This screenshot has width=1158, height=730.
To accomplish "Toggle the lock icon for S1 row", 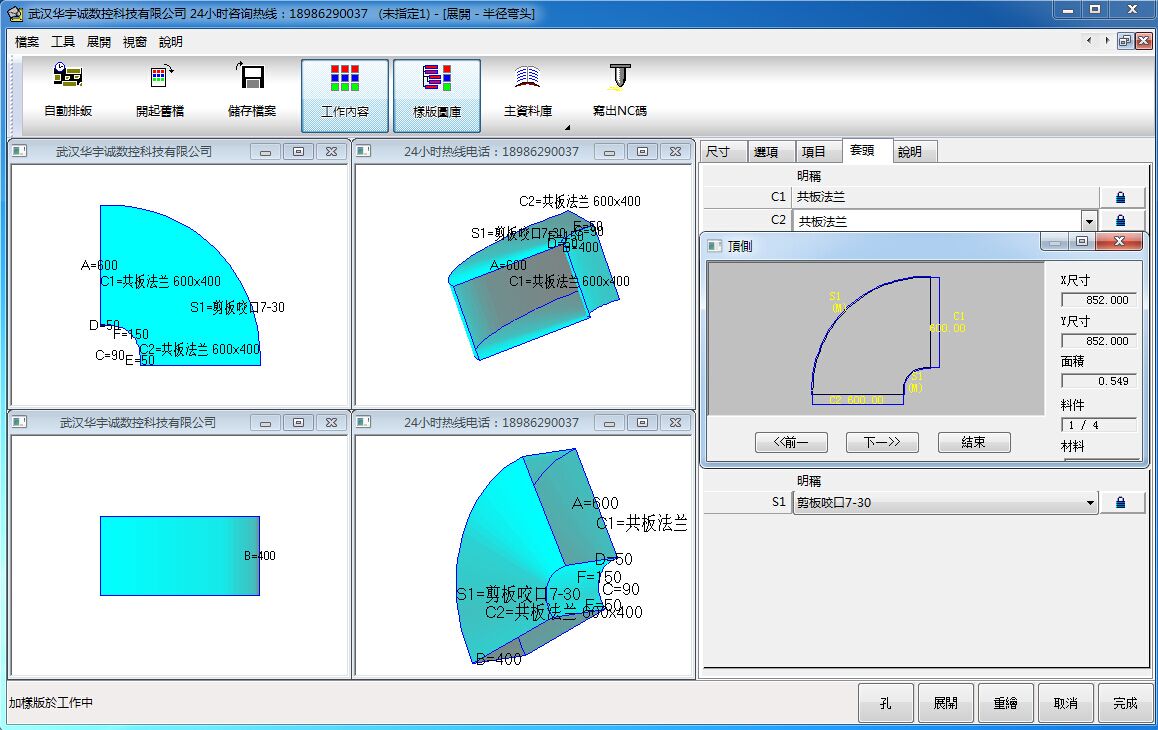I will coord(1120,503).
